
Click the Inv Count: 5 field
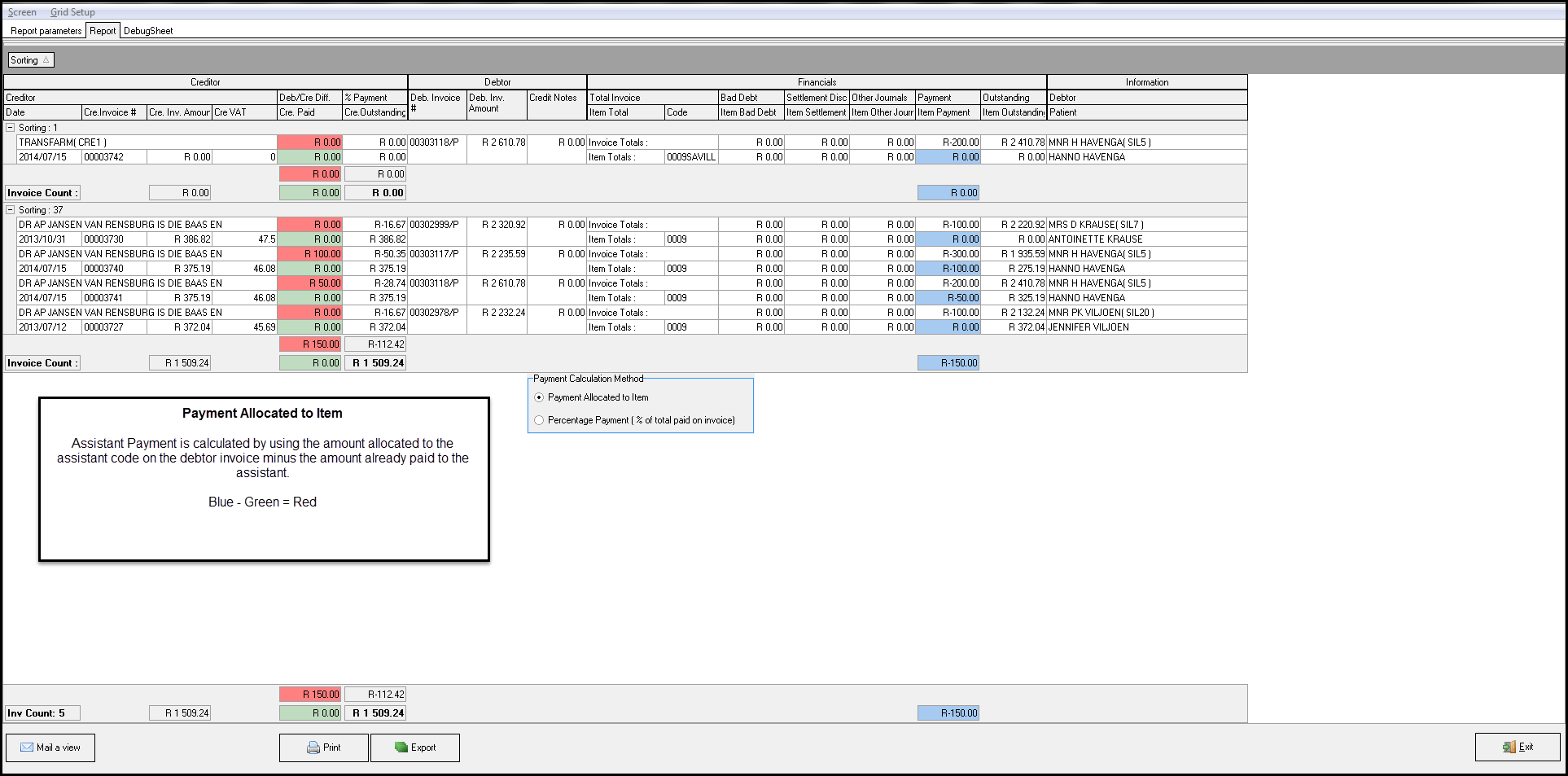click(42, 713)
